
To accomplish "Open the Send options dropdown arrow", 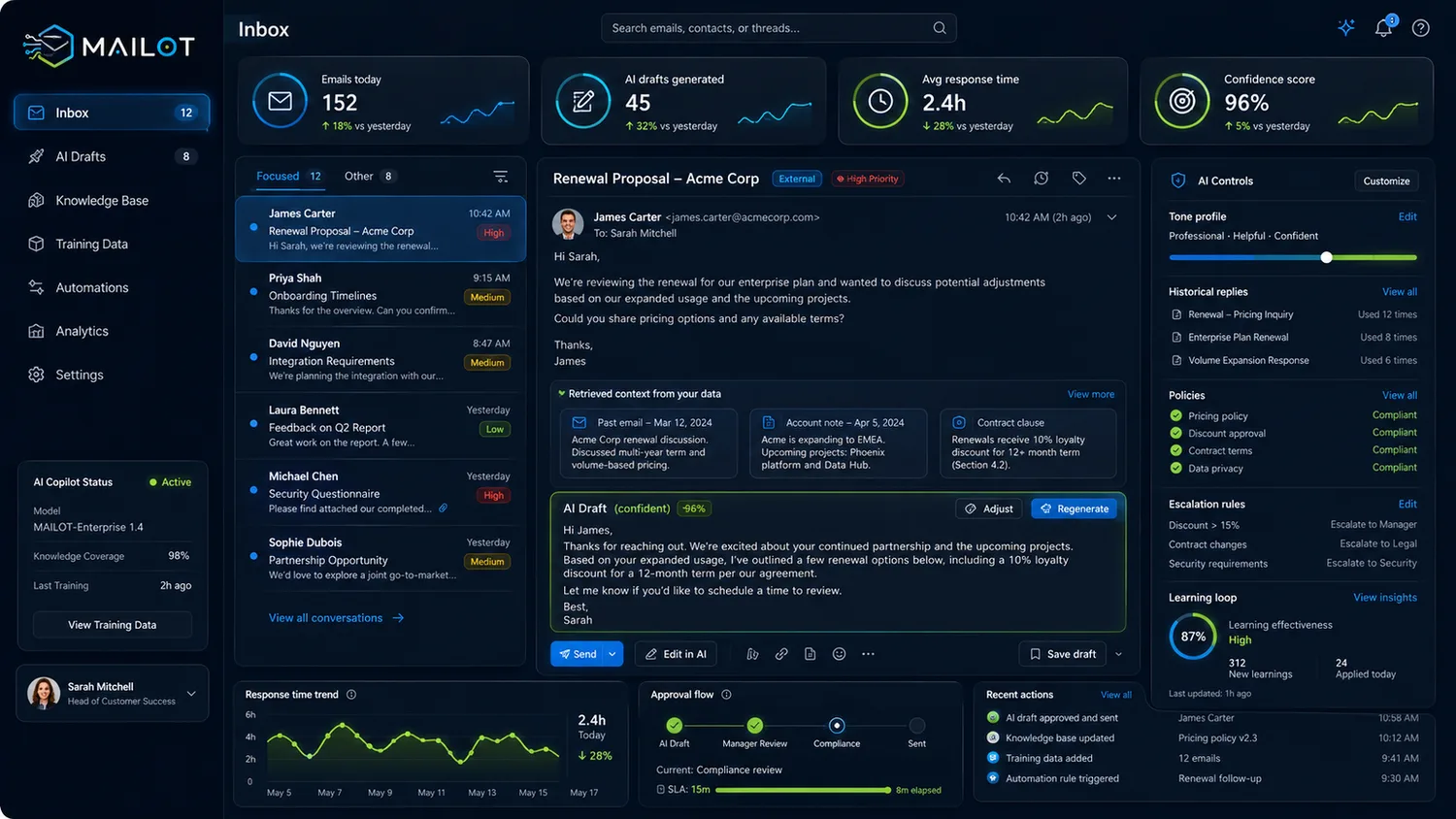I will click(612, 654).
